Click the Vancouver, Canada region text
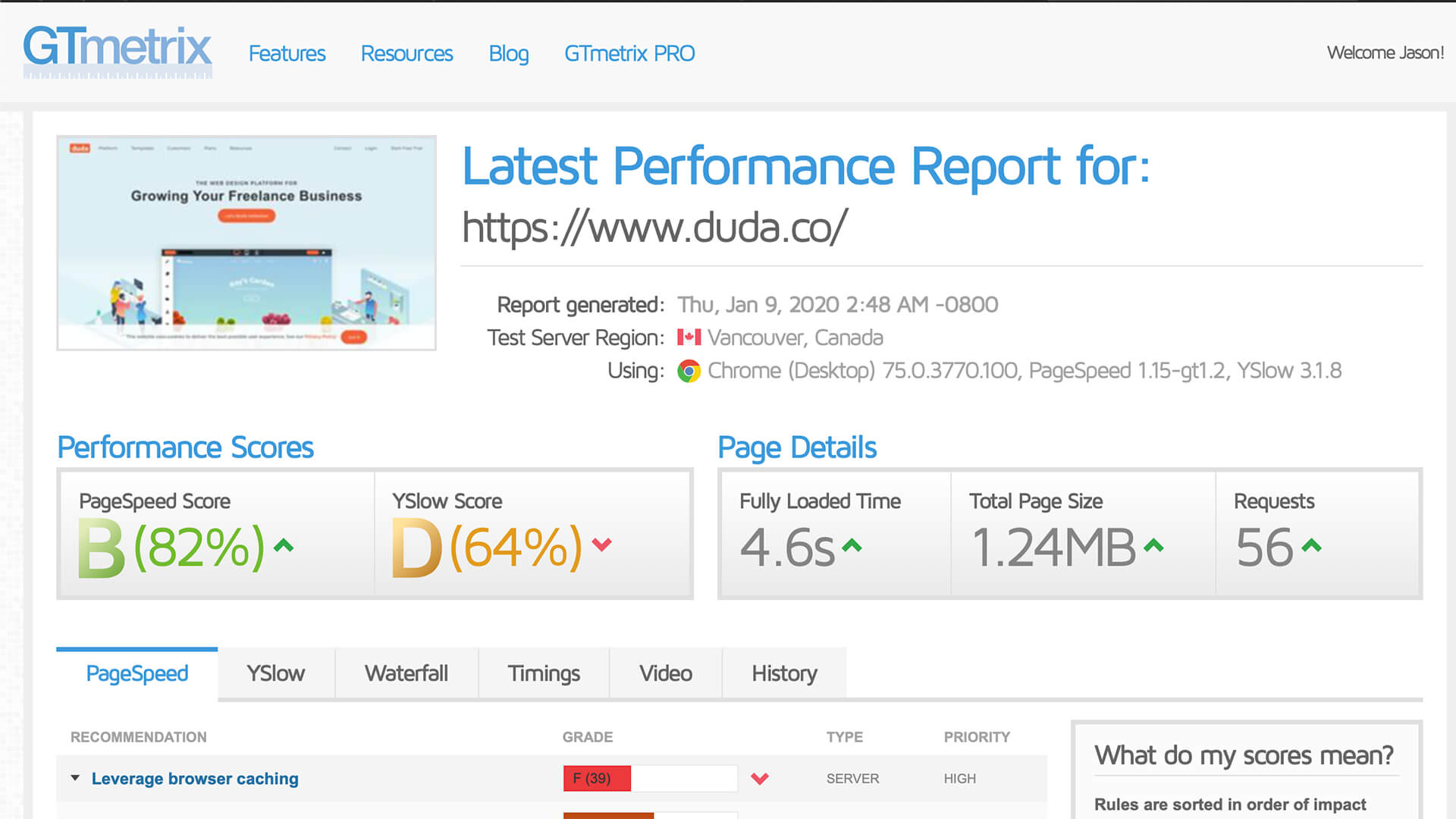The width and height of the screenshot is (1456, 819). click(x=795, y=337)
